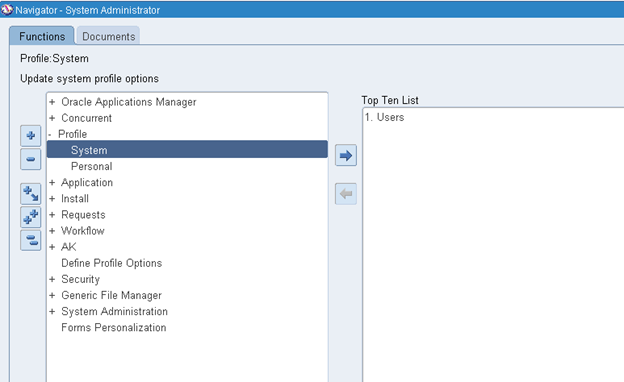
Task: Click Expand All Children button with arrow
Action: pyautogui.click(x=31, y=194)
